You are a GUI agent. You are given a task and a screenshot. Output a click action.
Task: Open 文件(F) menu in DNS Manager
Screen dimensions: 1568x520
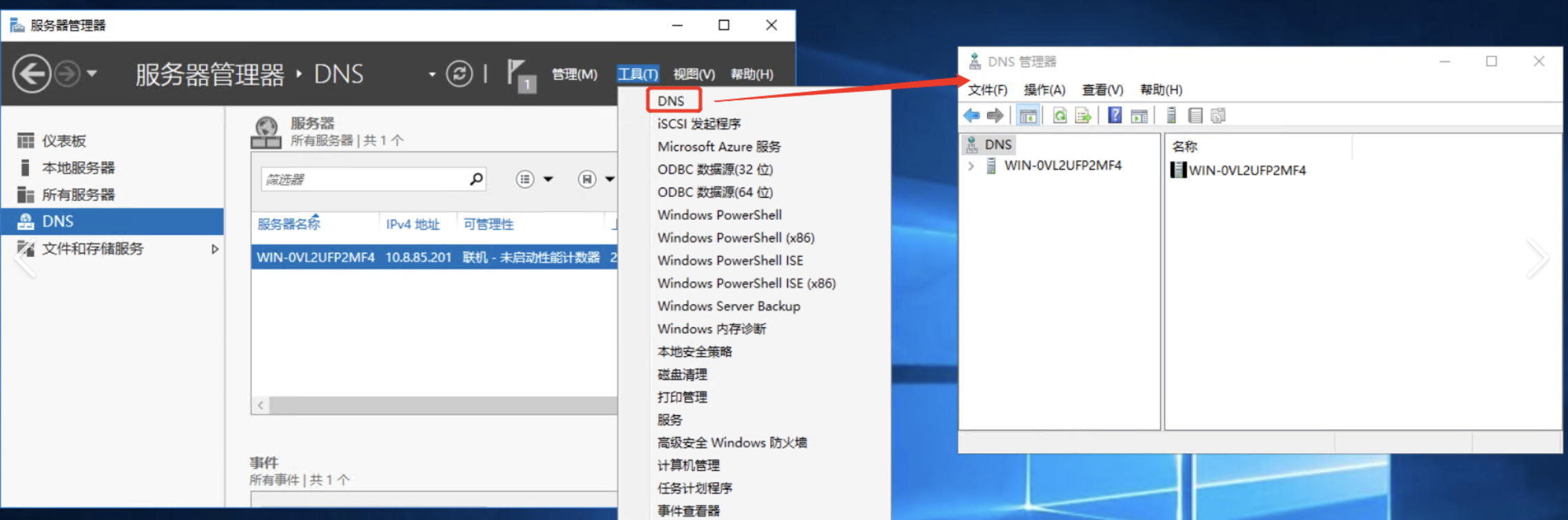pos(987,90)
